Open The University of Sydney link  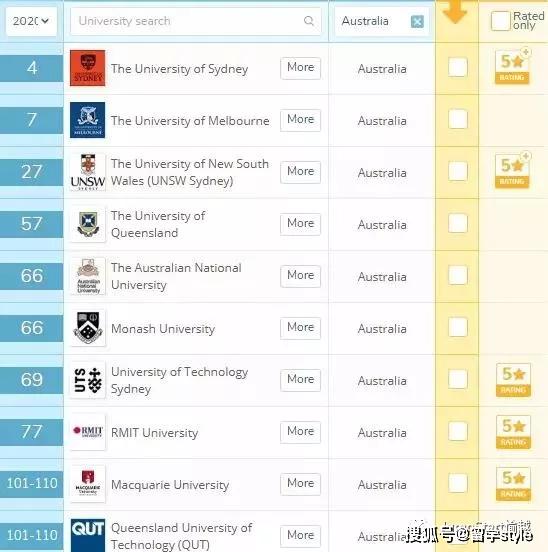click(x=179, y=69)
